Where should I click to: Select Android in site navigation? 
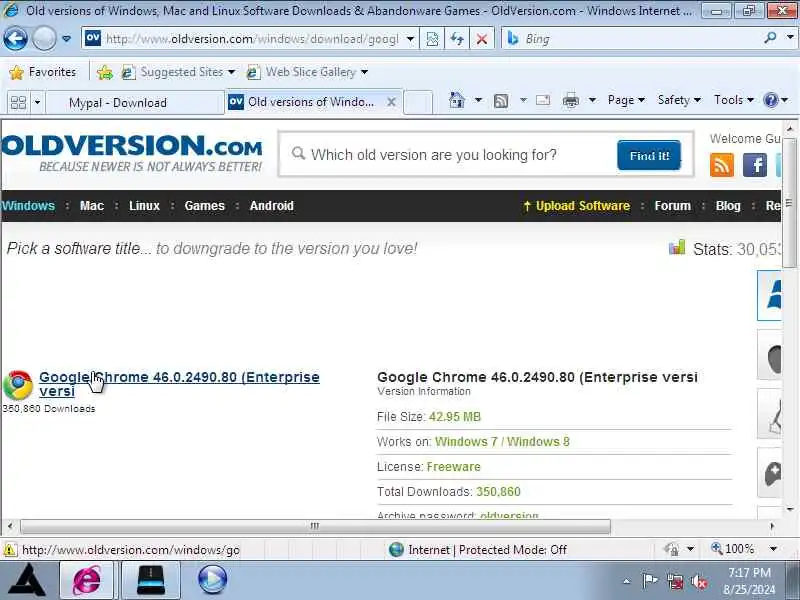271,206
